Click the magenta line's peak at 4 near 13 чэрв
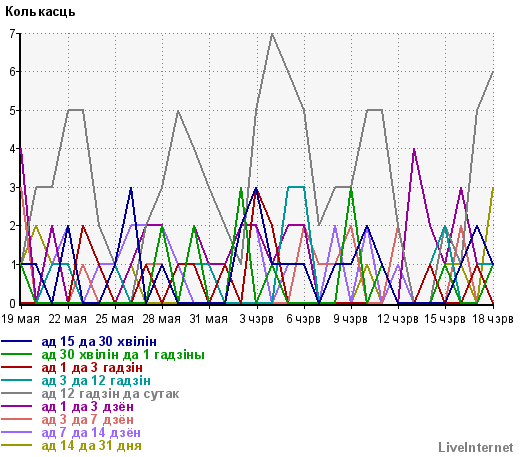The height and width of the screenshot is (457, 520). coord(414,149)
